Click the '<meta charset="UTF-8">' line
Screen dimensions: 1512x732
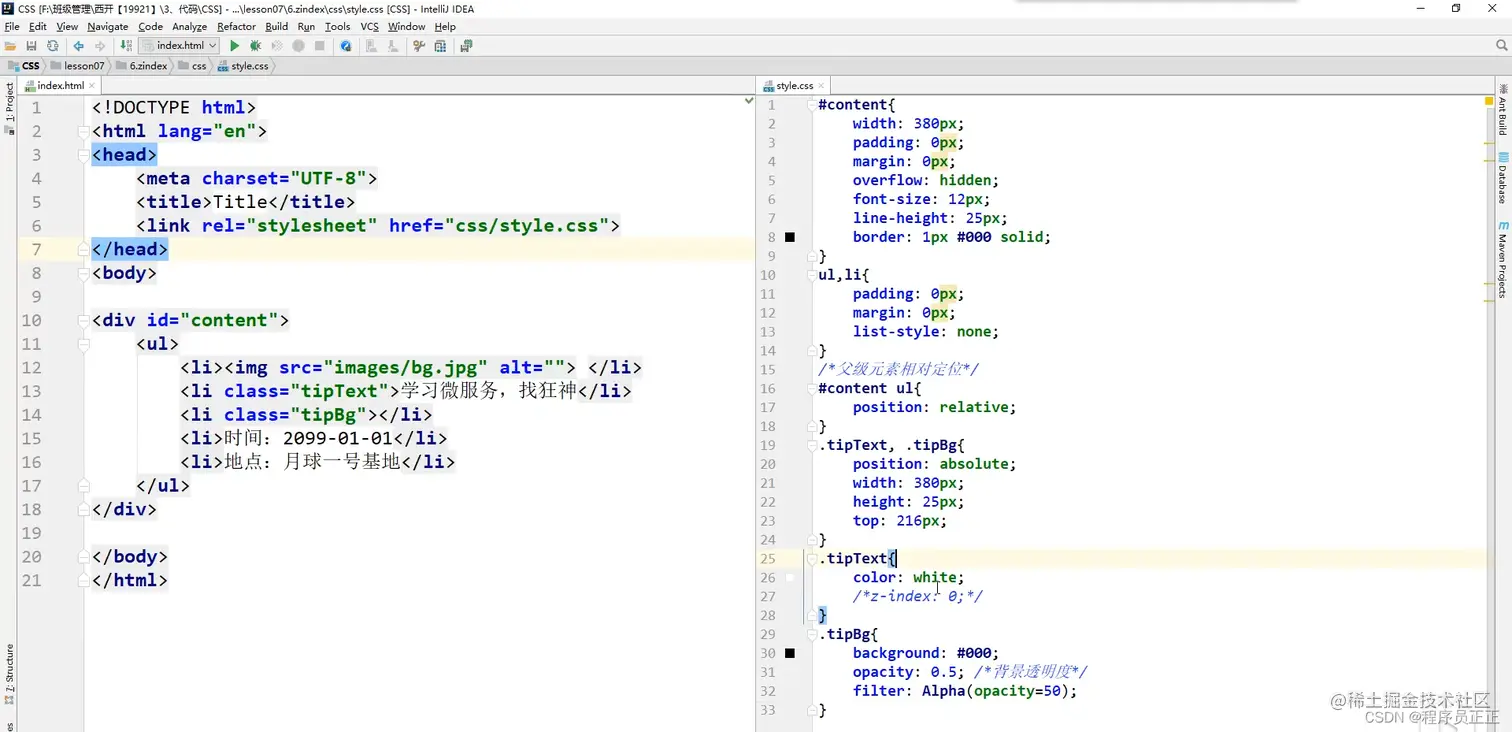tap(256, 179)
